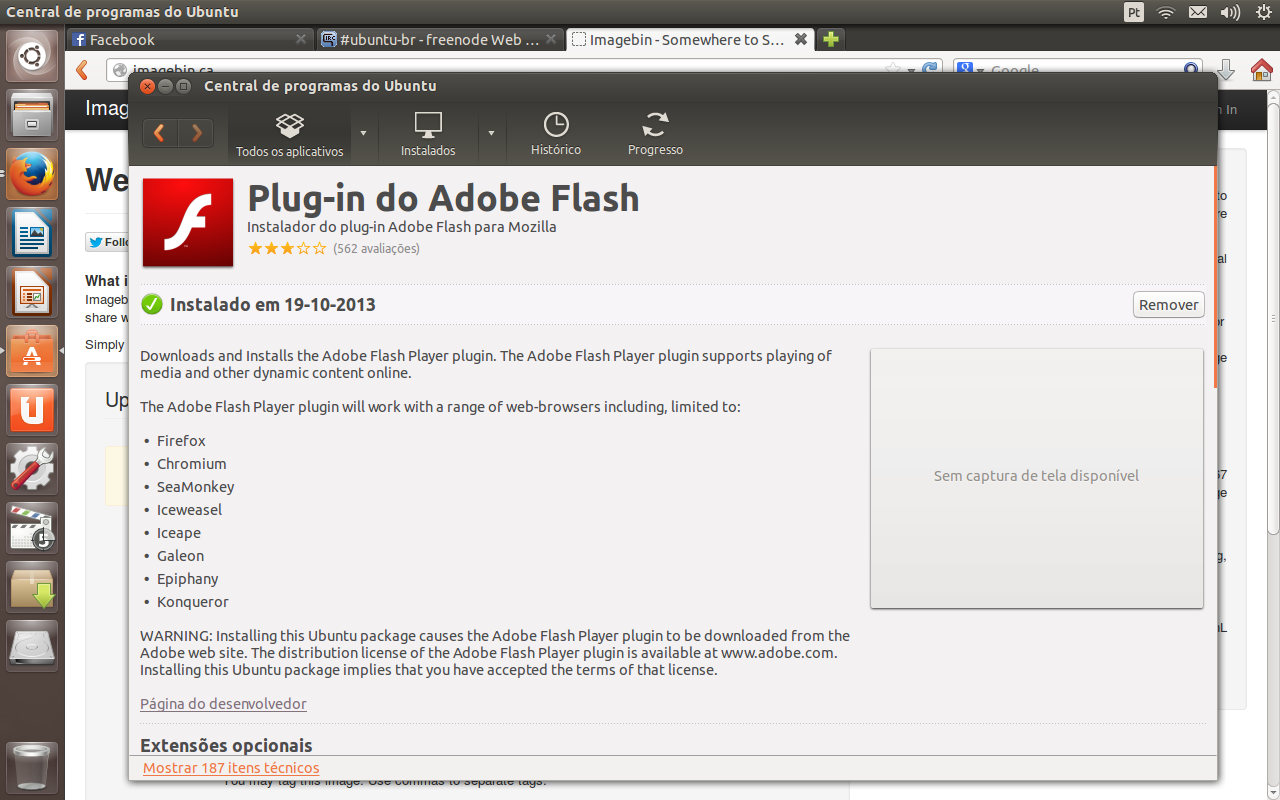1280x800 pixels.
Task: Go forward with the right arrow button
Action: point(196,132)
